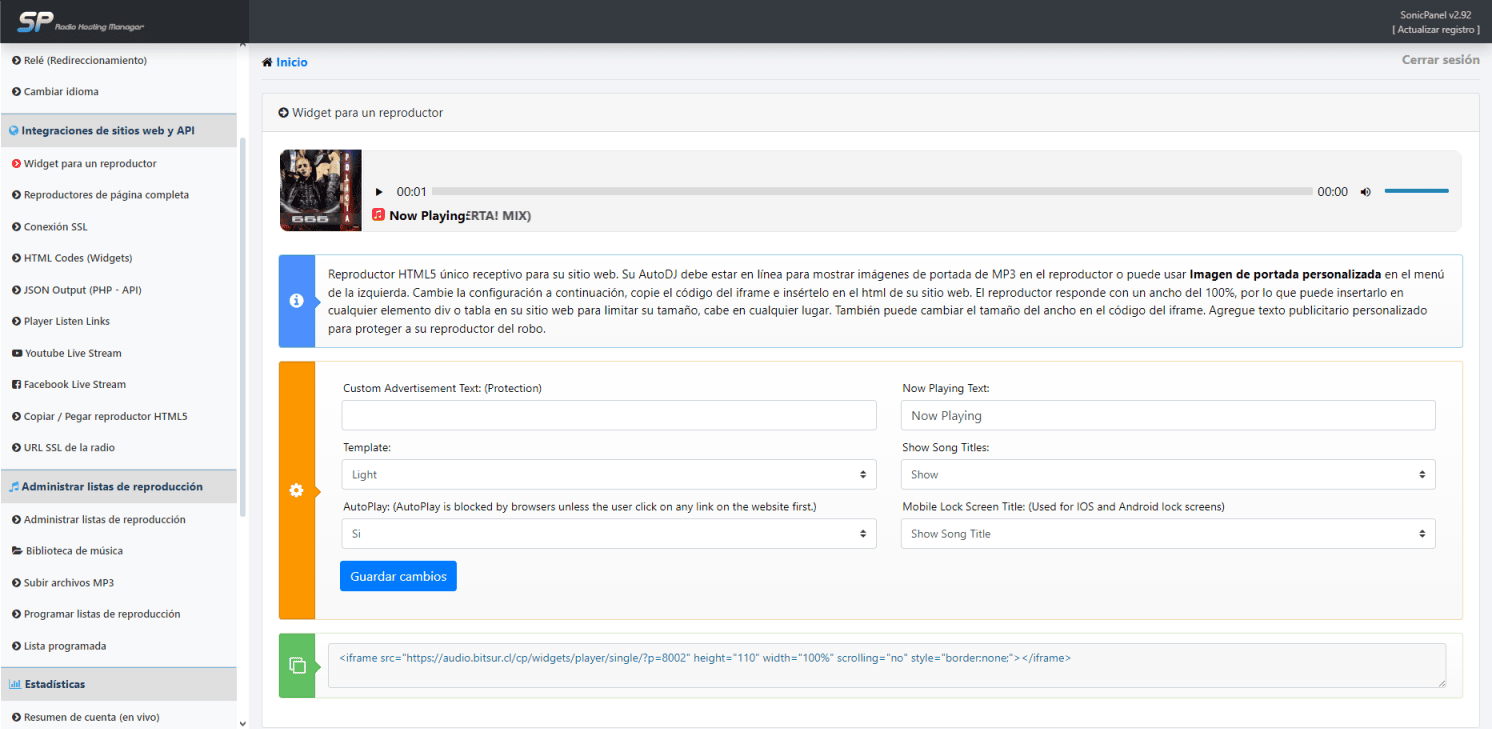Open the Youtube Live Stream page
Image resolution: width=1492 pixels, height=729 pixels.
pos(72,353)
